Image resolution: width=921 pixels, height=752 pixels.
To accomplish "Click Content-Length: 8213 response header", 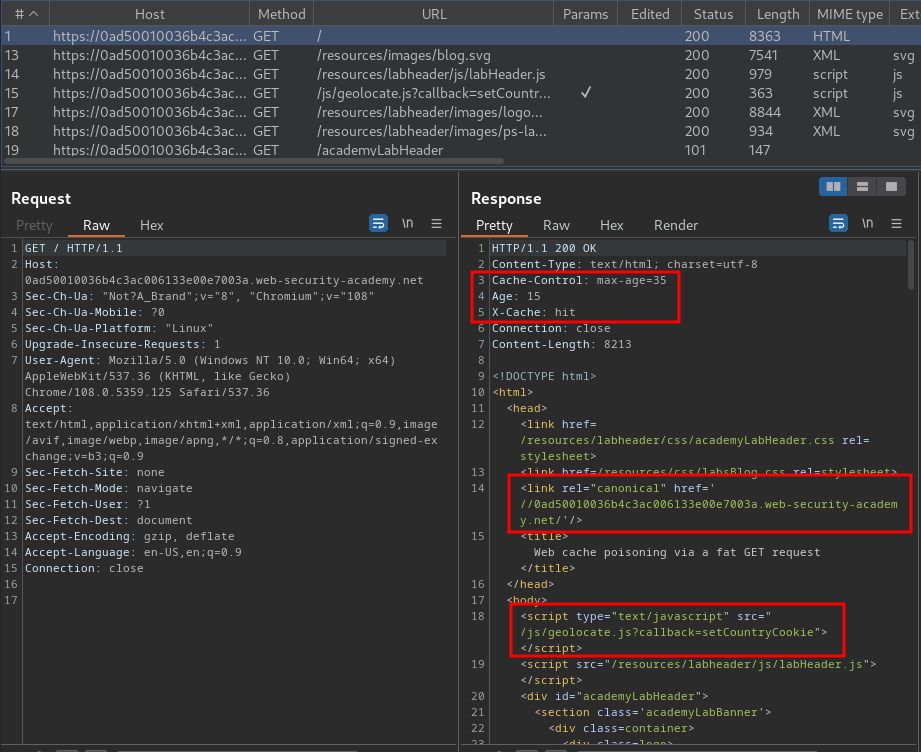I will tap(562, 344).
